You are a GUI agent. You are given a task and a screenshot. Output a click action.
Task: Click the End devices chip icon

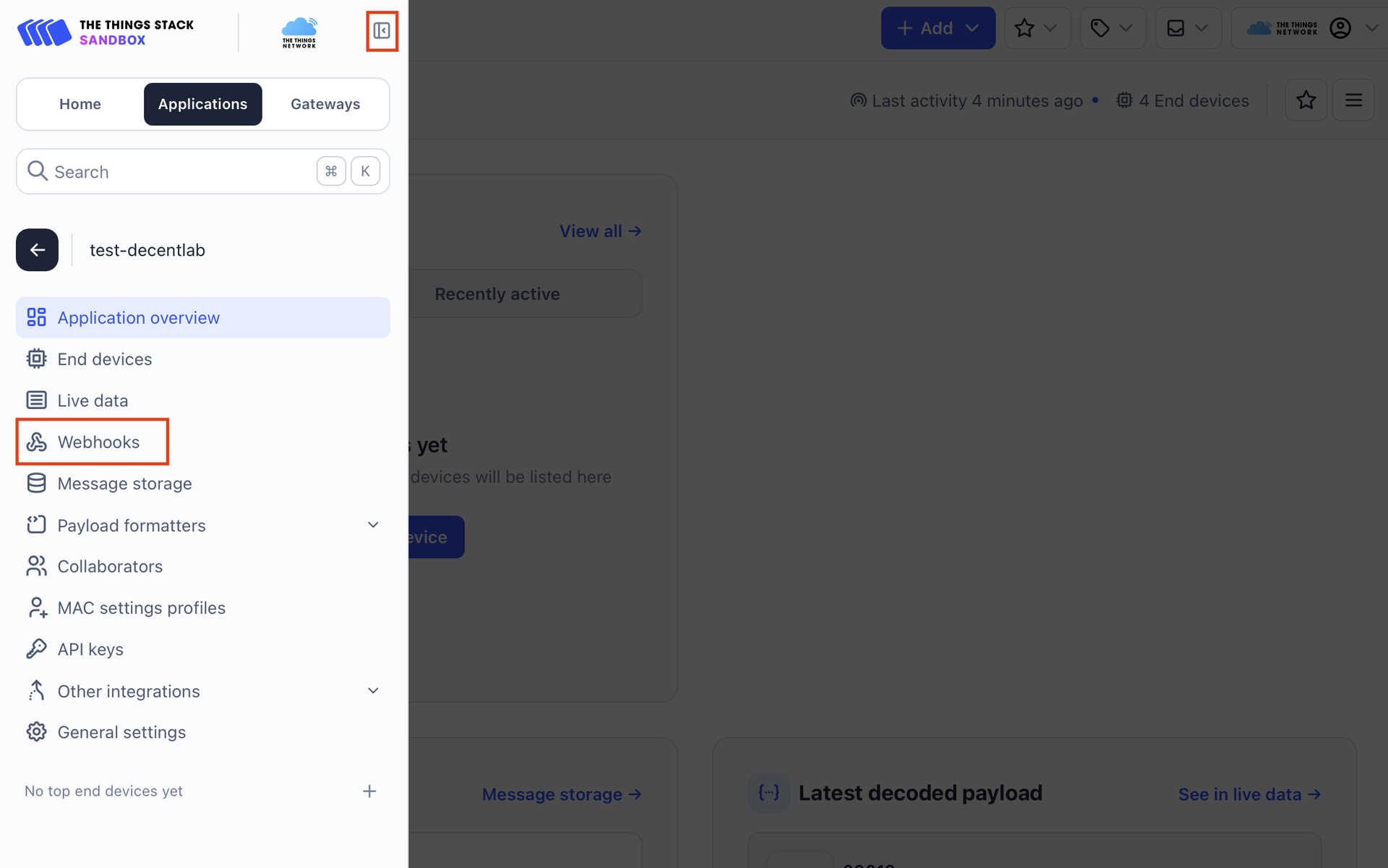(x=37, y=359)
